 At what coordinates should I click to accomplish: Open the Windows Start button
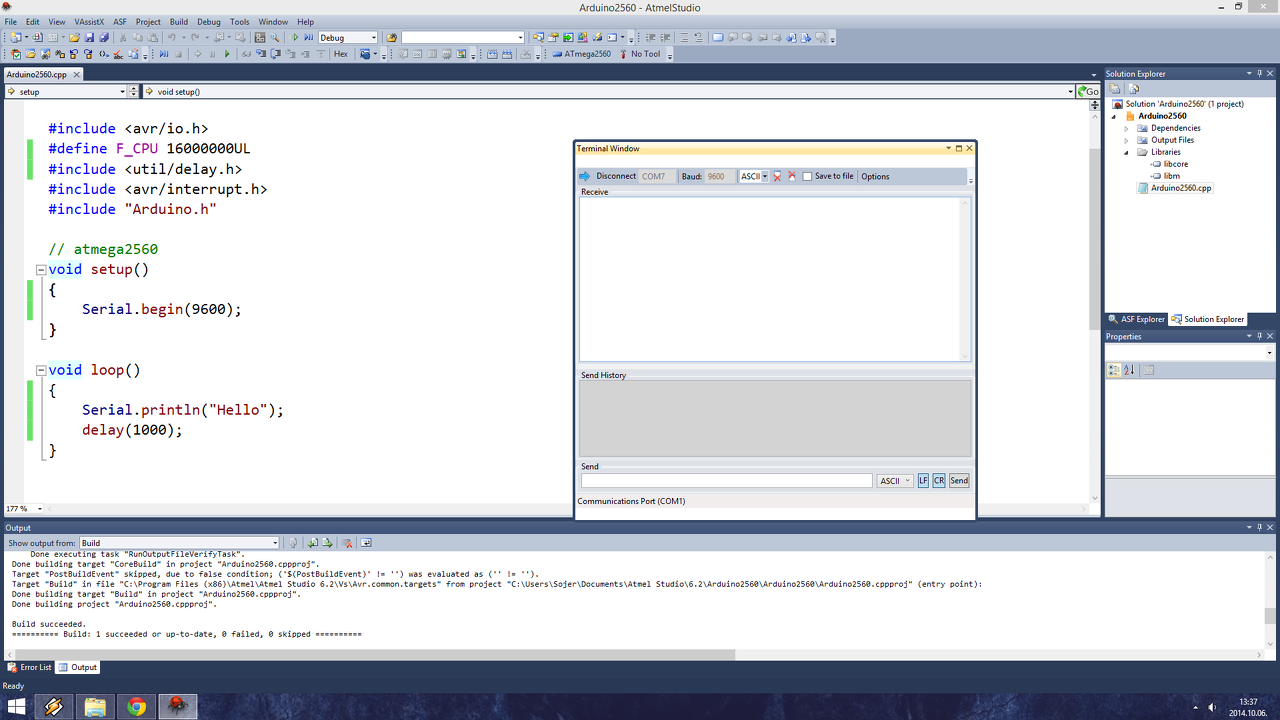pos(16,707)
